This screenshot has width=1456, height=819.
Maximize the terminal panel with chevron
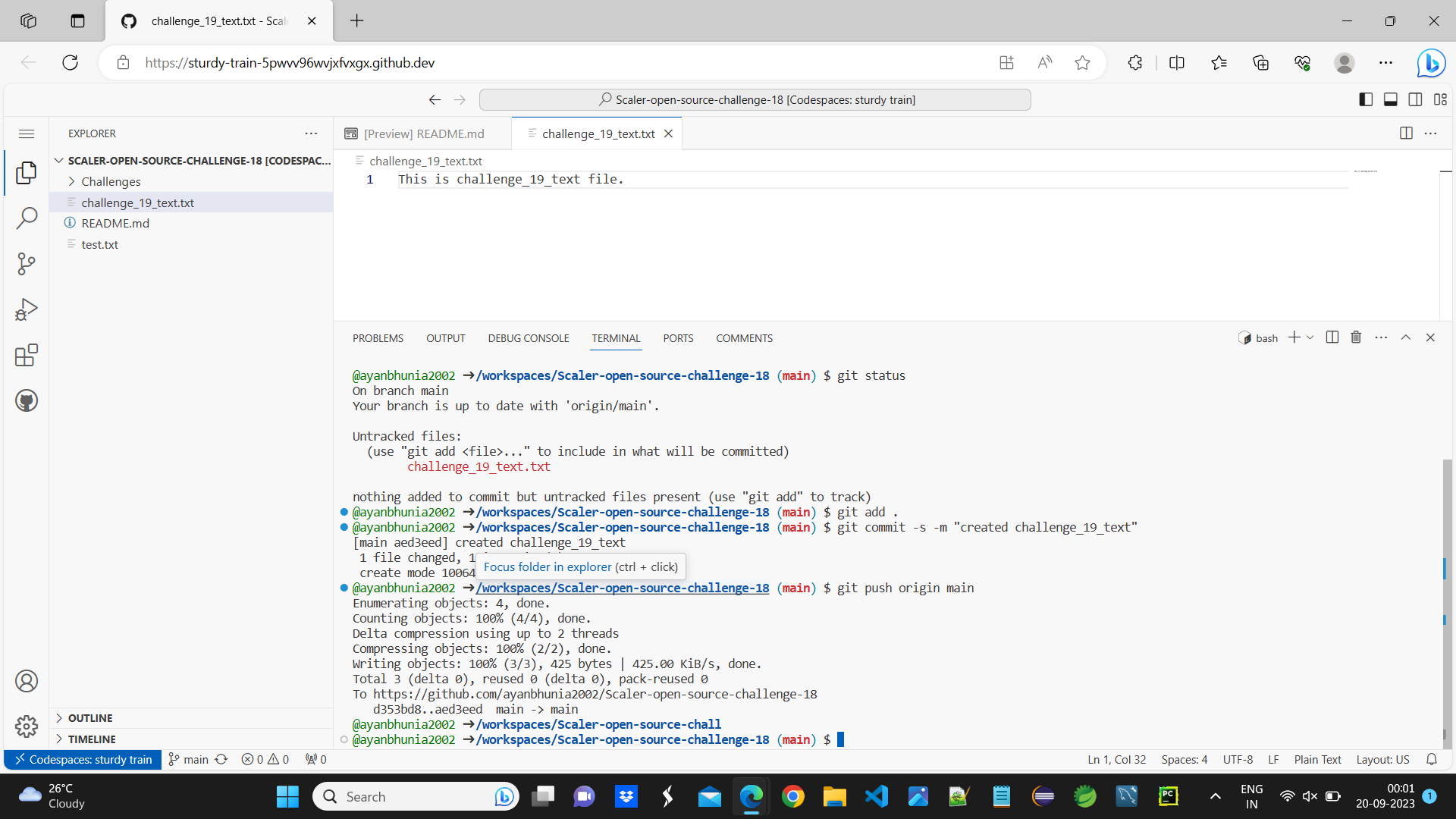[1406, 337]
